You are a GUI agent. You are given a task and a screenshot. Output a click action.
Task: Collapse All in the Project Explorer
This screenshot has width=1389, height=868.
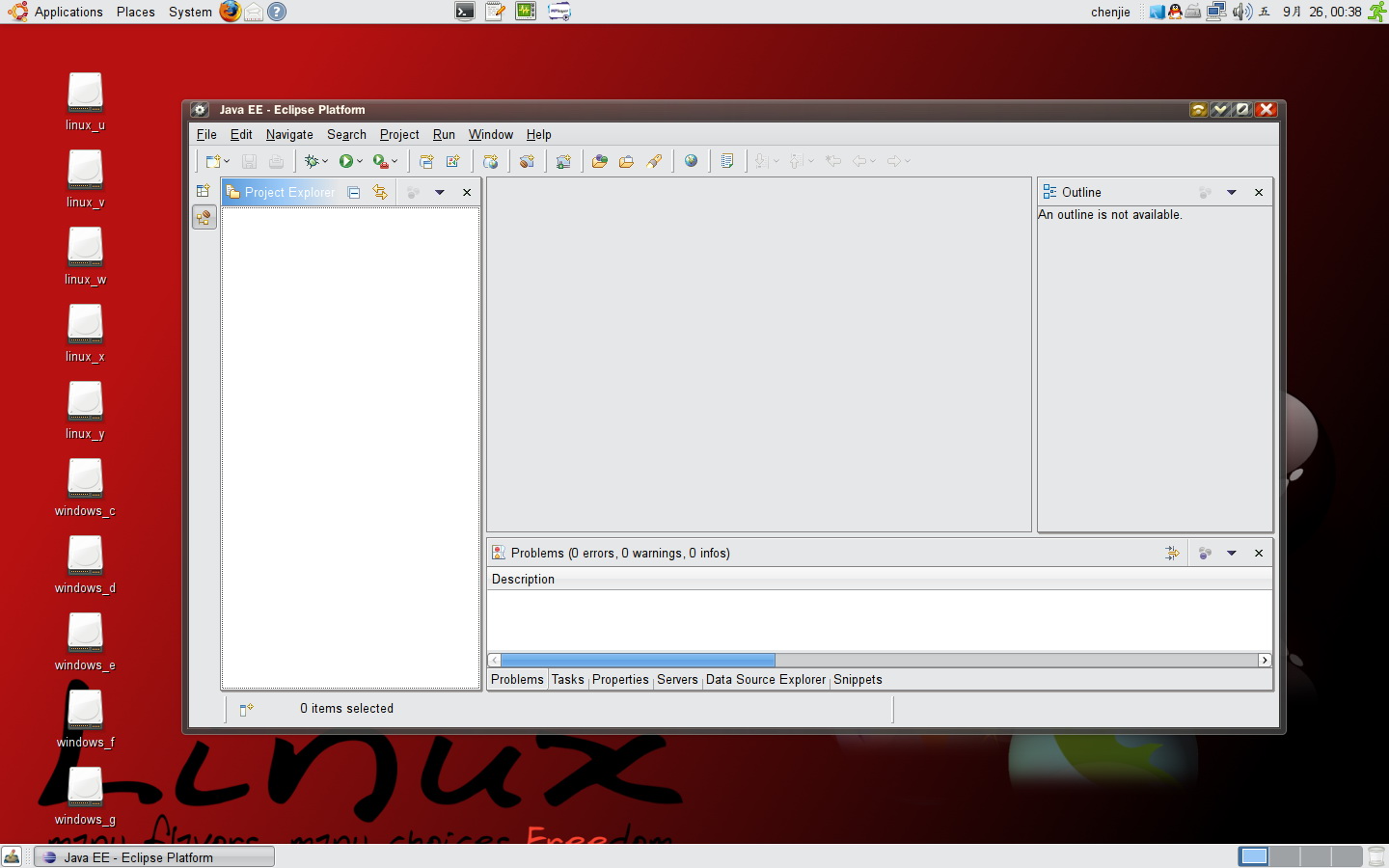coord(354,192)
